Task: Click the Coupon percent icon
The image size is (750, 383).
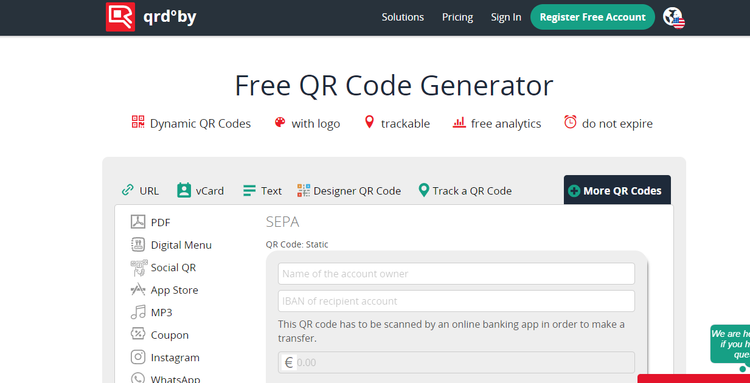Action: click(138, 334)
